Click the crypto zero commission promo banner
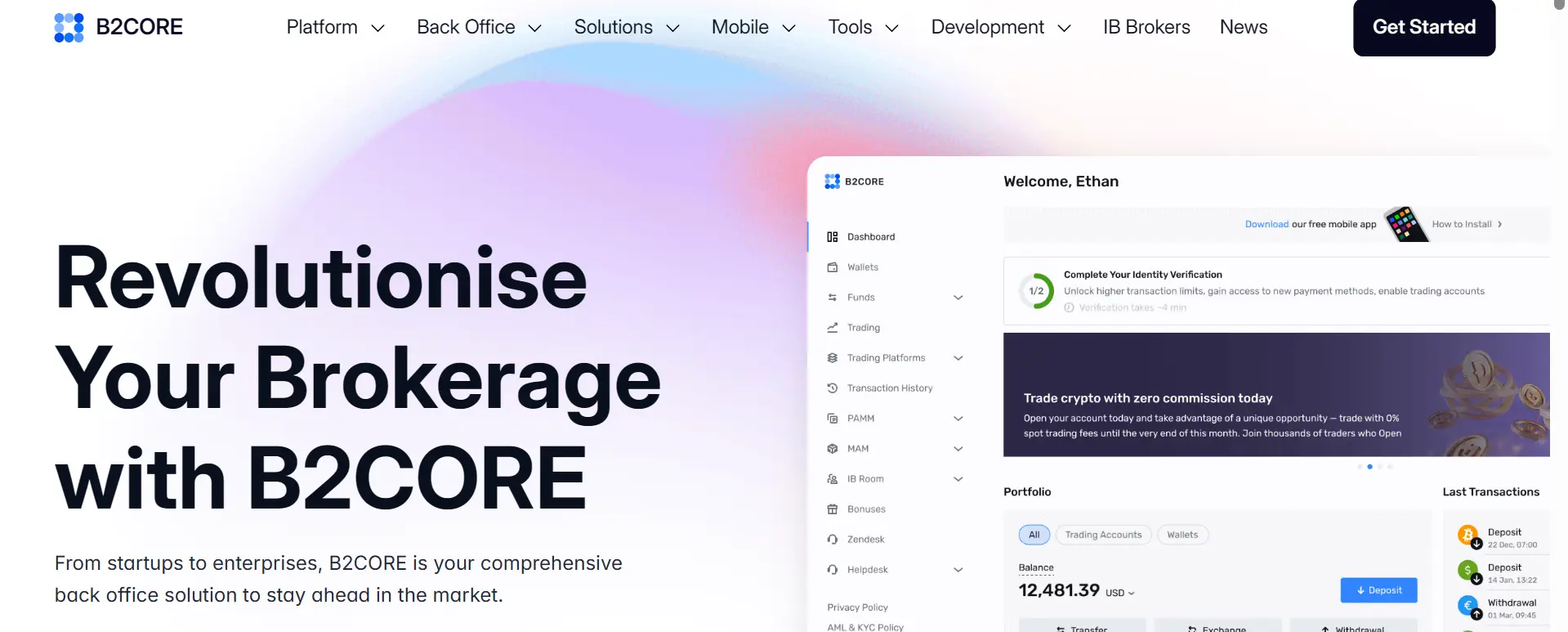The width and height of the screenshot is (1568, 632). point(1276,394)
